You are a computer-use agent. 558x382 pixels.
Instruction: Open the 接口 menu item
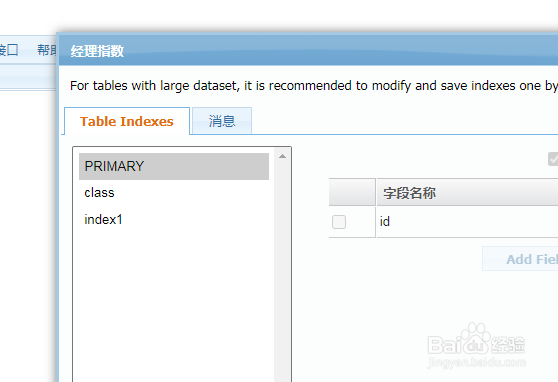[9, 50]
